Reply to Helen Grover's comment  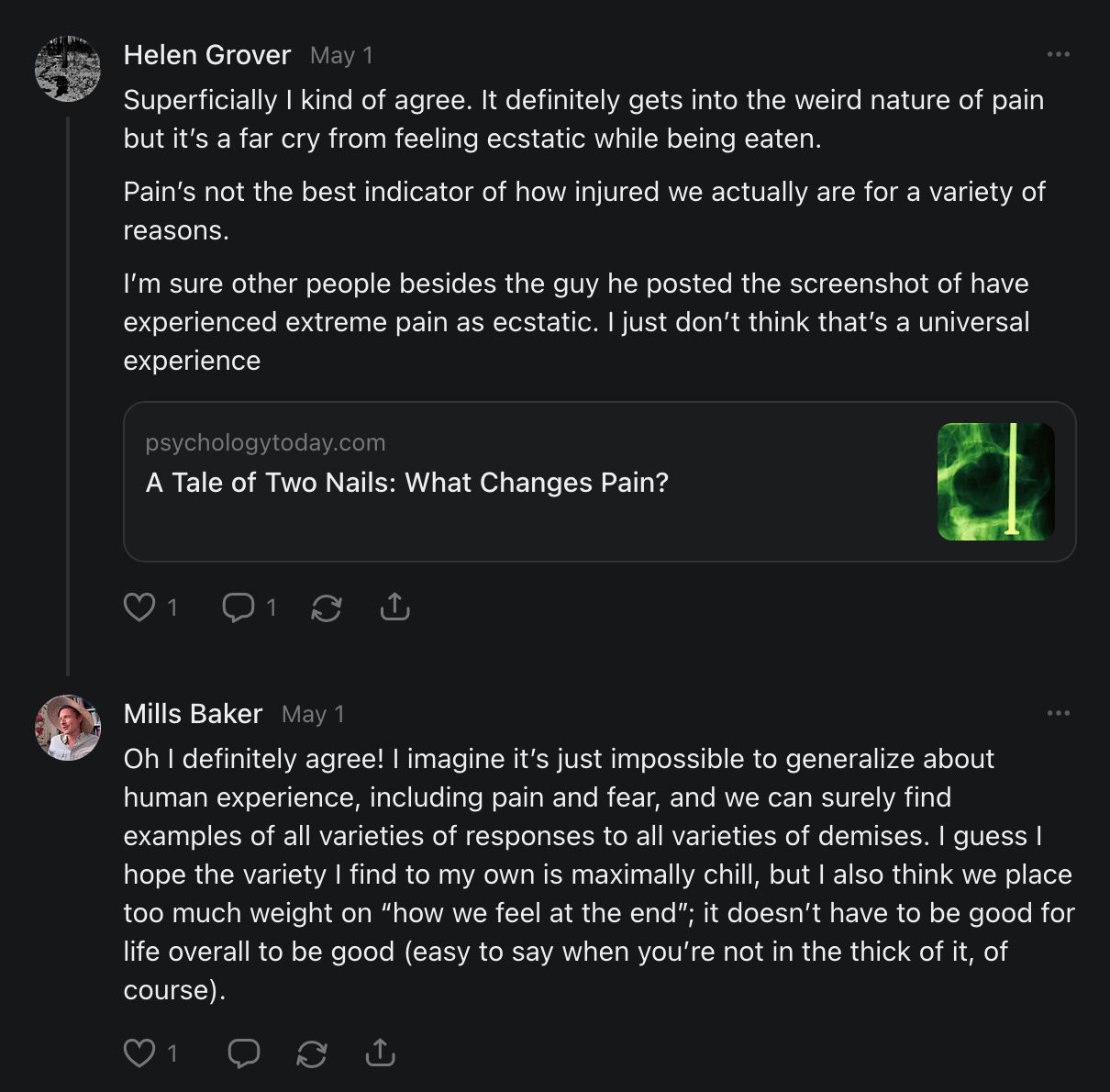(x=239, y=607)
